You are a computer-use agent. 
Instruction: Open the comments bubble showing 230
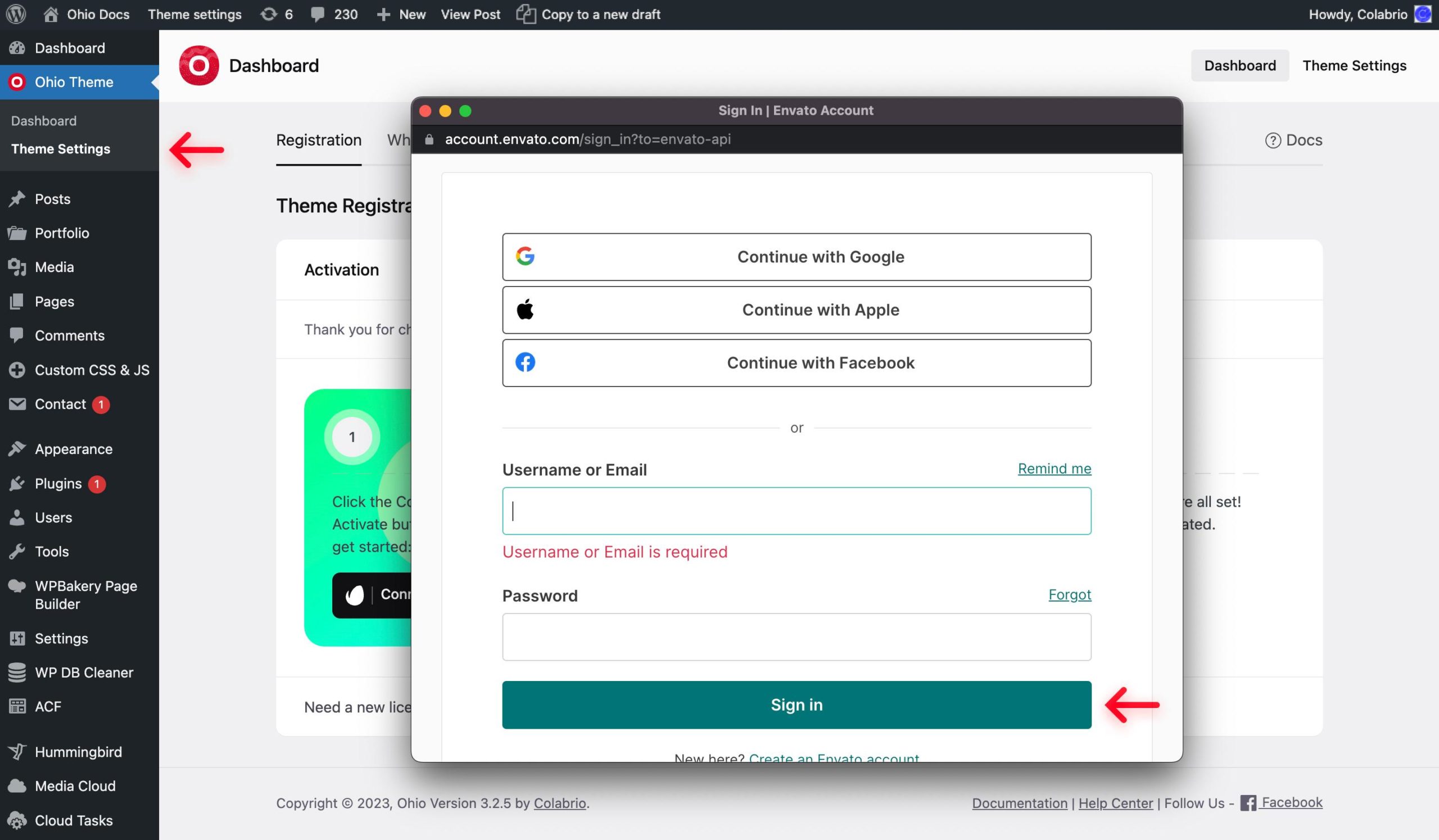point(334,14)
